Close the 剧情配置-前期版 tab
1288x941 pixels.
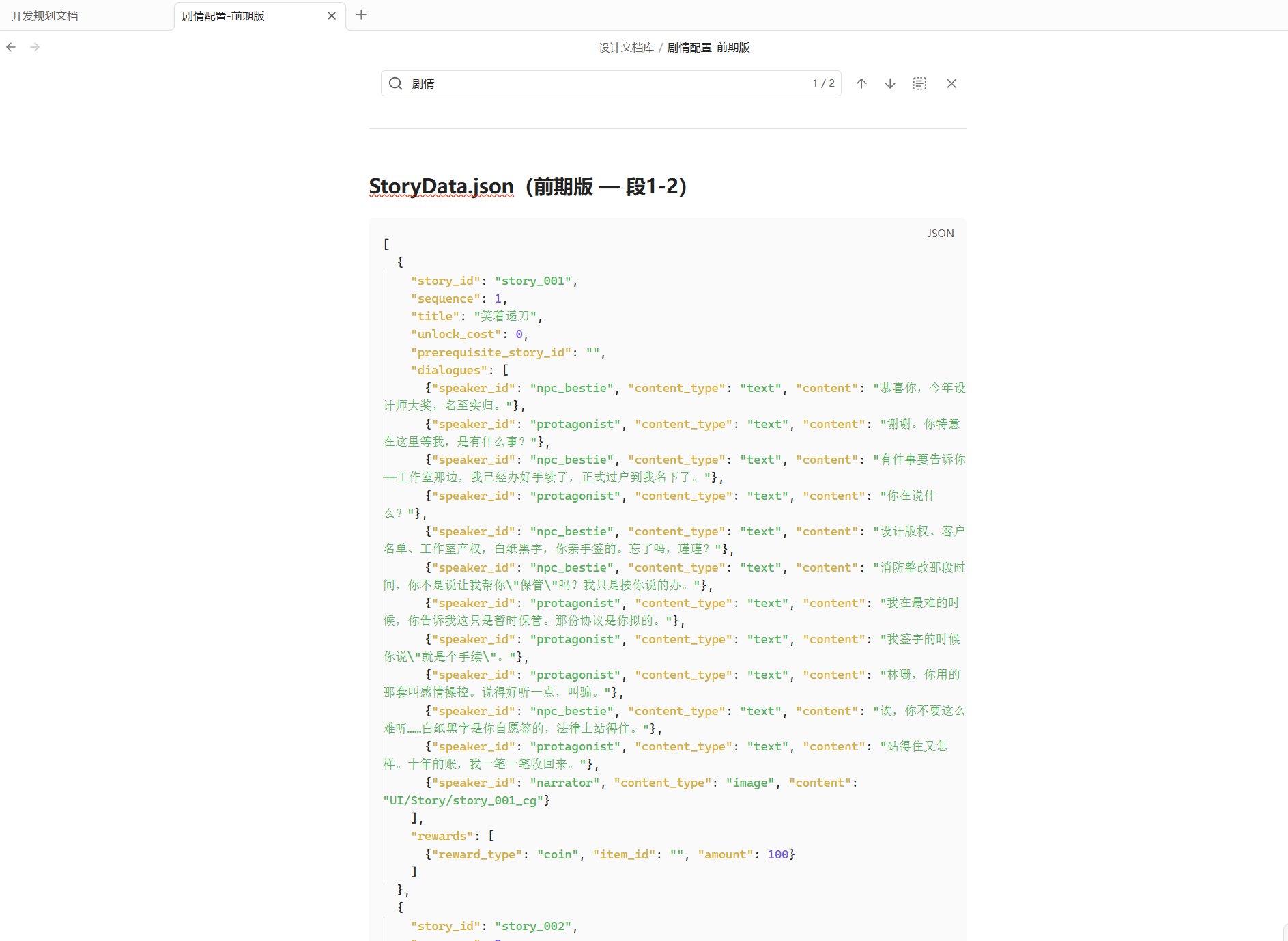point(332,16)
